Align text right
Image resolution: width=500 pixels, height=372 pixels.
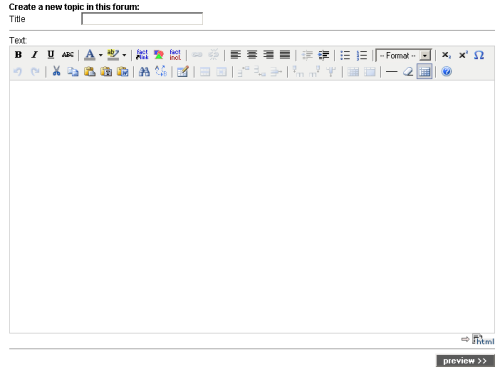pyautogui.click(x=268, y=55)
